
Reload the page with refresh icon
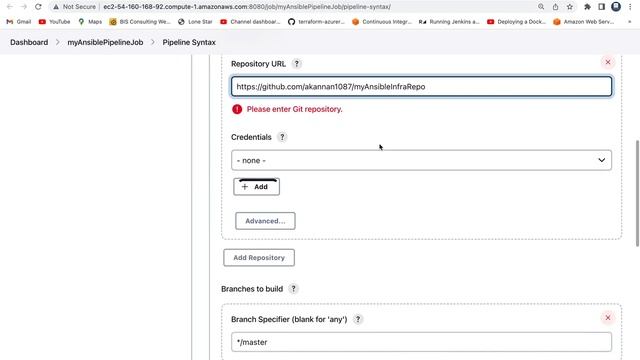(x=38, y=7)
